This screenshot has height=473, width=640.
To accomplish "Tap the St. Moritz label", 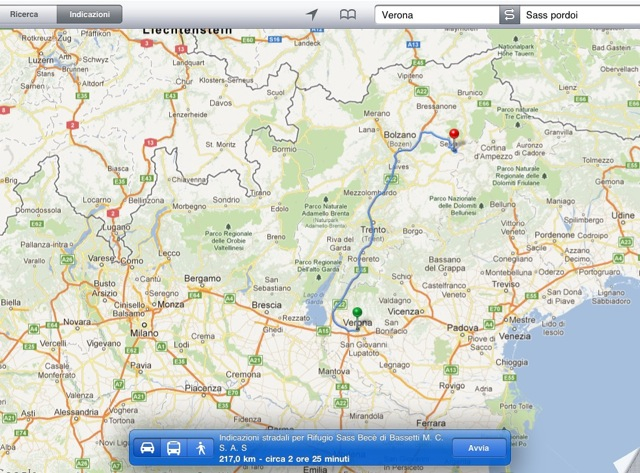I will (220, 144).
